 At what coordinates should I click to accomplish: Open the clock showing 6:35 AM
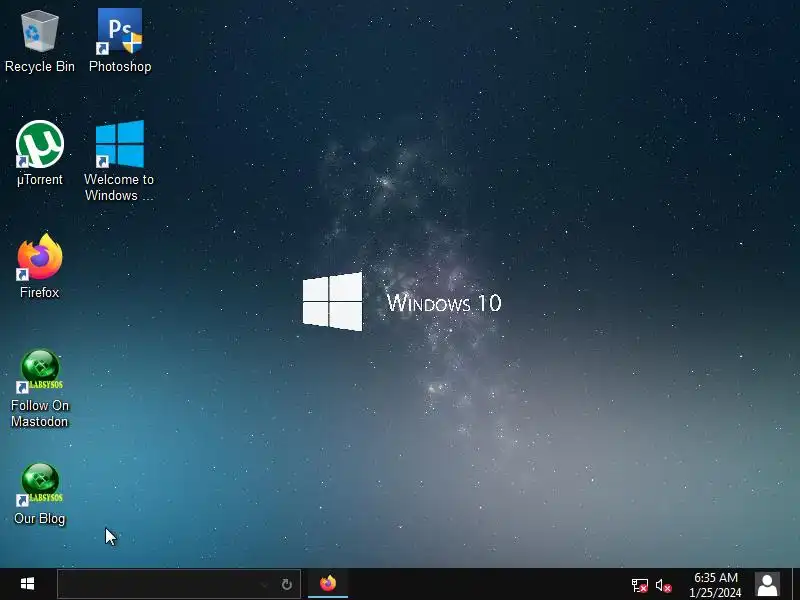pyautogui.click(x=715, y=585)
